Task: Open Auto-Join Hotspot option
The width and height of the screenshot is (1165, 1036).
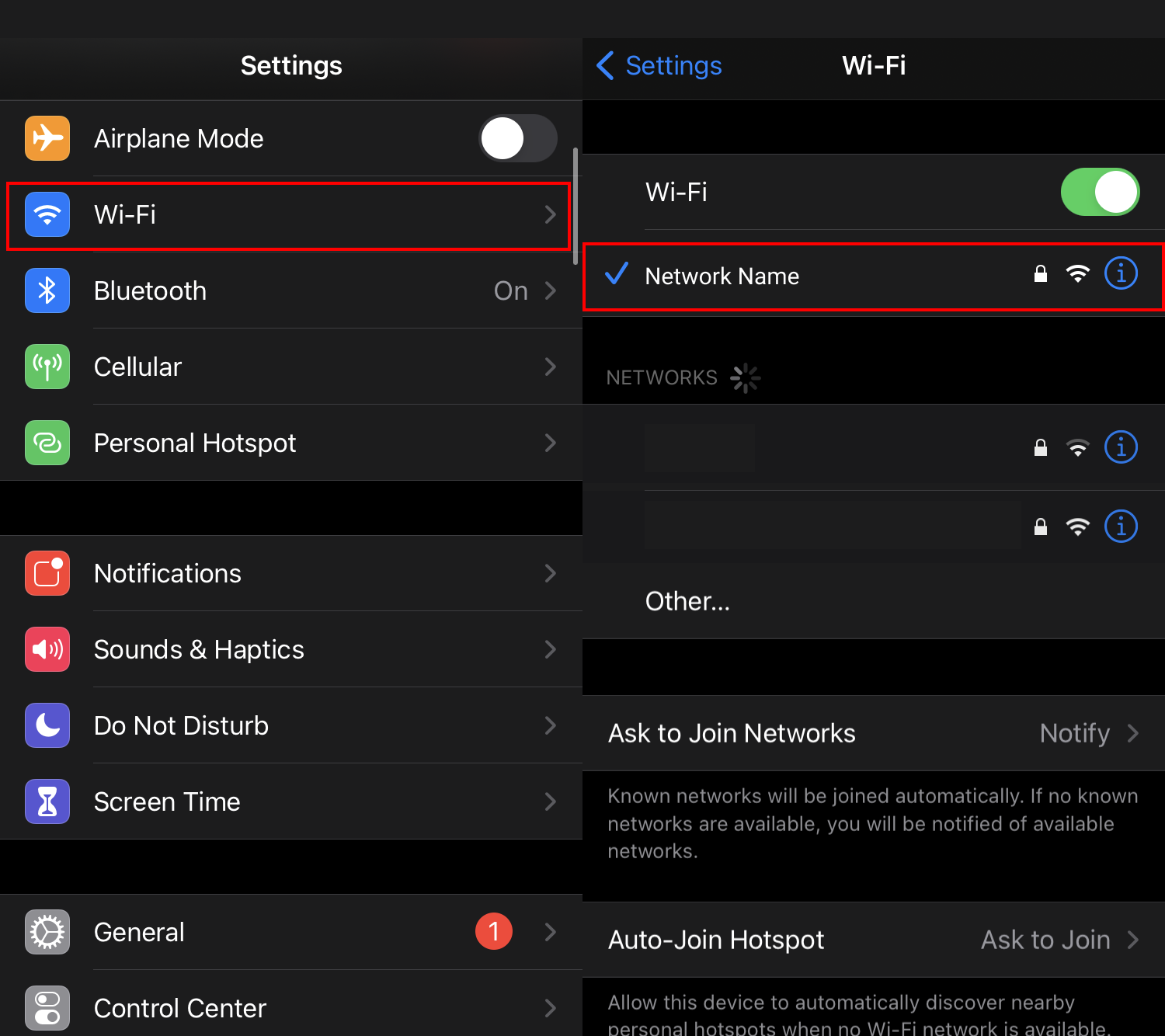Action: point(874,940)
